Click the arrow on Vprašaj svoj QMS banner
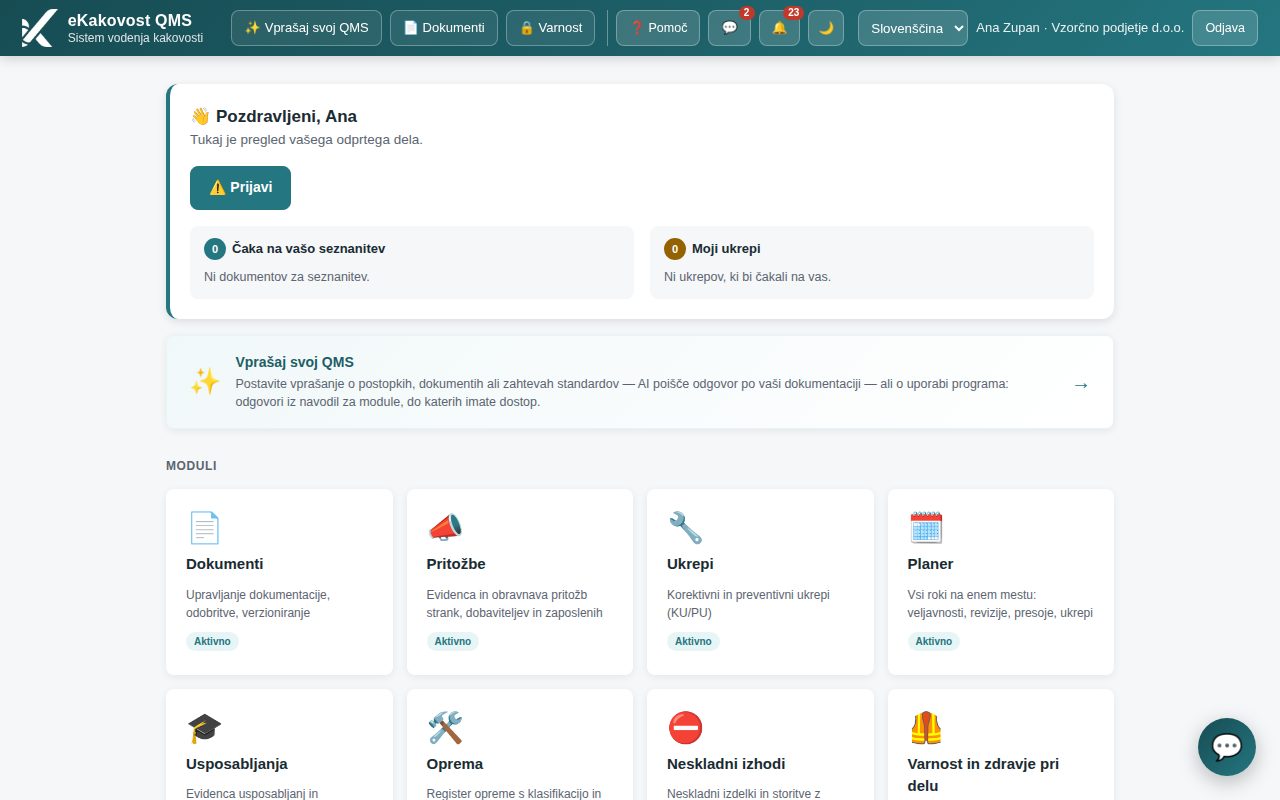 click(1081, 385)
